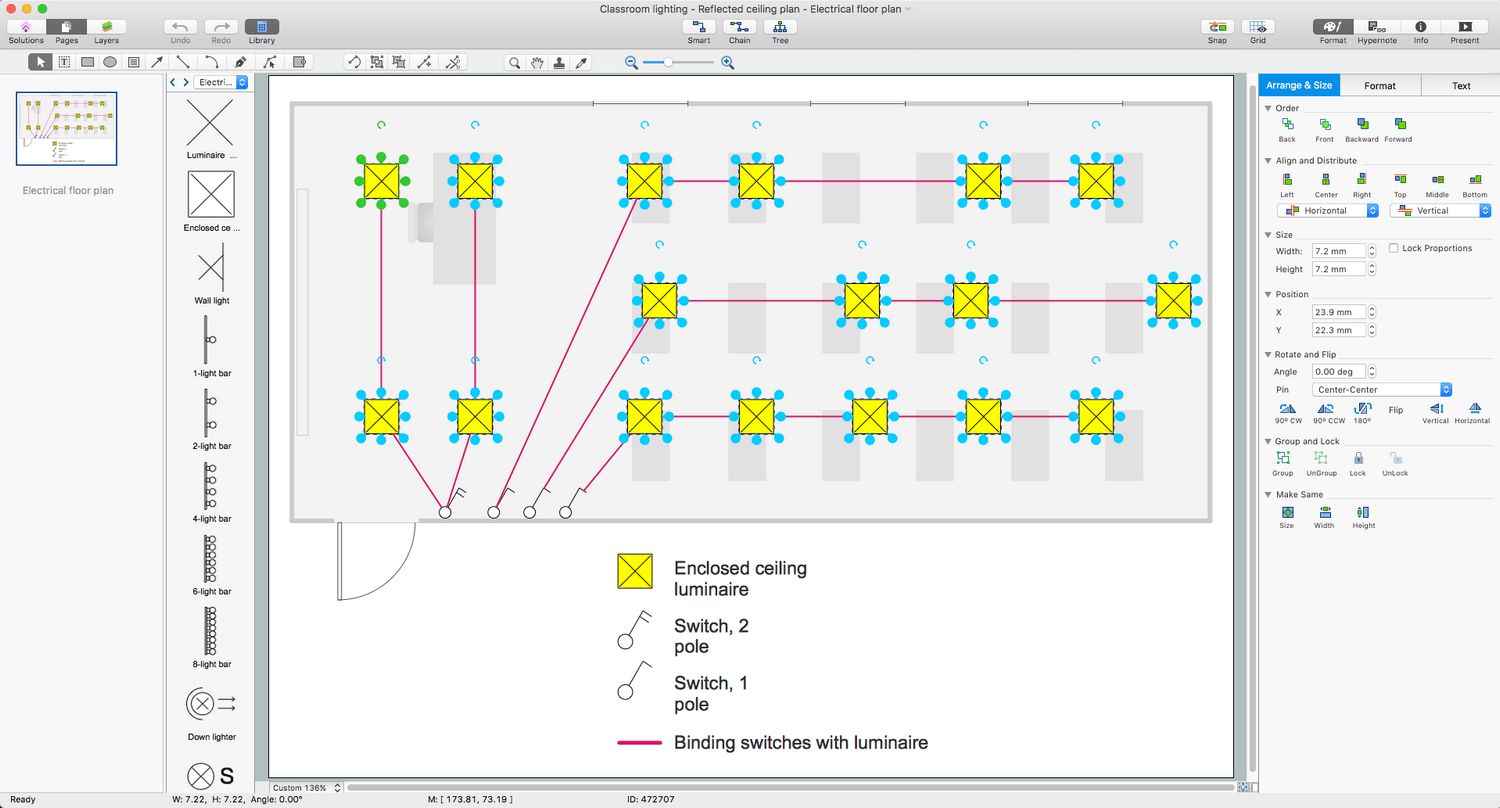This screenshot has width=1500, height=808.
Task: Pick the Wall light library shape
Action: [x=211, y=273]
